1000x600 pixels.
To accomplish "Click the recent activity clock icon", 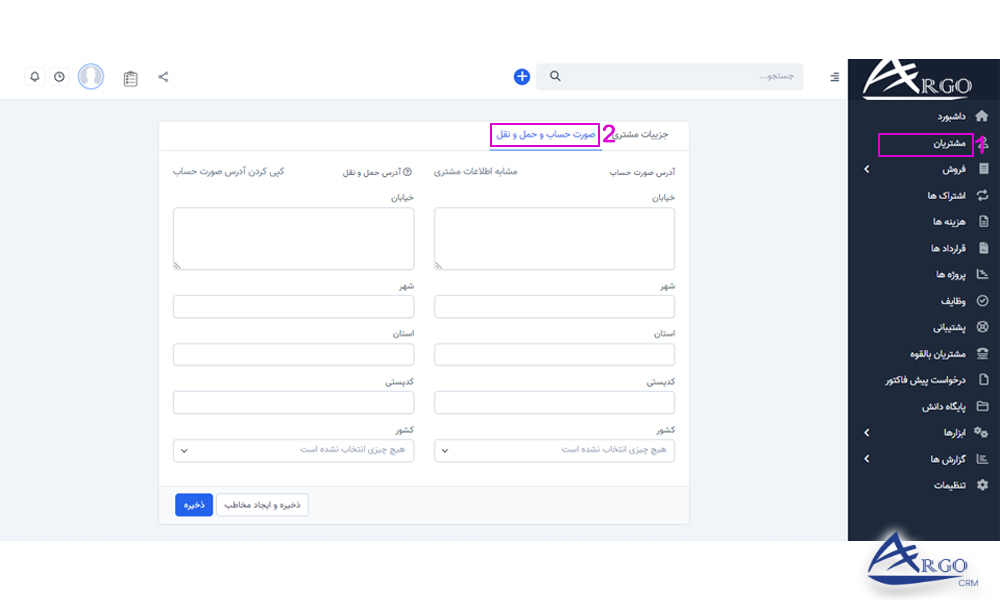I will pos(59,76).
